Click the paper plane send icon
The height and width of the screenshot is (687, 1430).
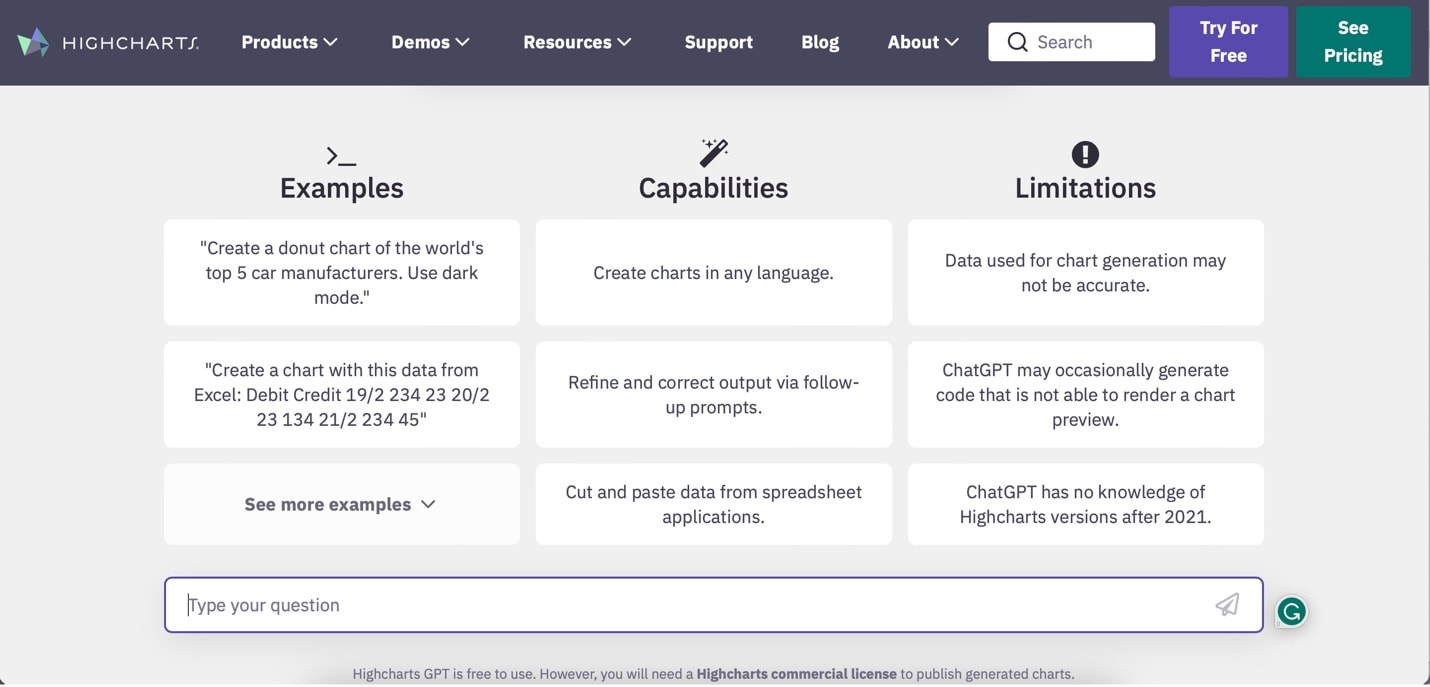pos(1227,604)
